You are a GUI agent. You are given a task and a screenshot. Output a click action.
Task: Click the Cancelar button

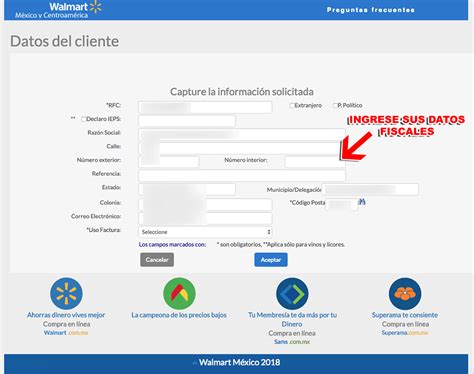click(157, 260)
